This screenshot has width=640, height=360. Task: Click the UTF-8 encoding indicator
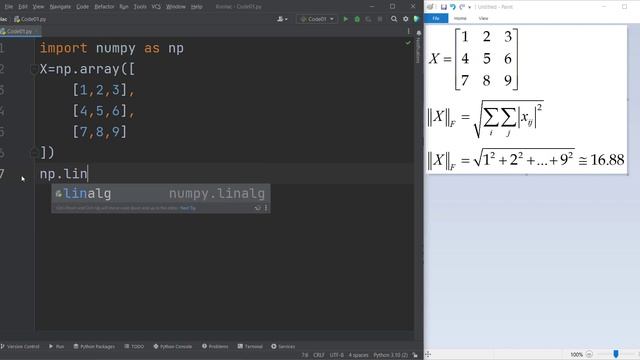point(337,355)
